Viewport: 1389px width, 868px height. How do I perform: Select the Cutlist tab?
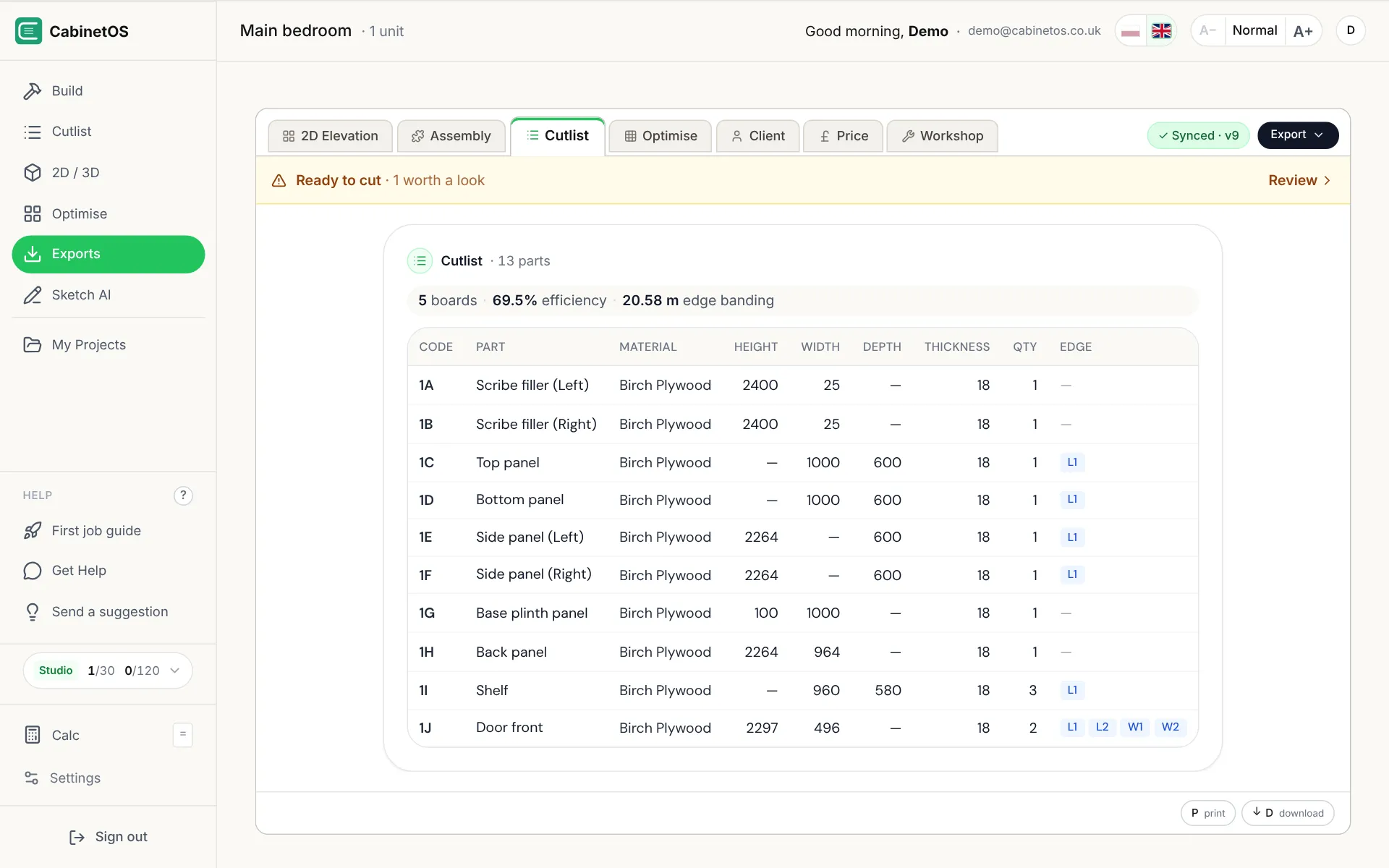tap(558, 136)
